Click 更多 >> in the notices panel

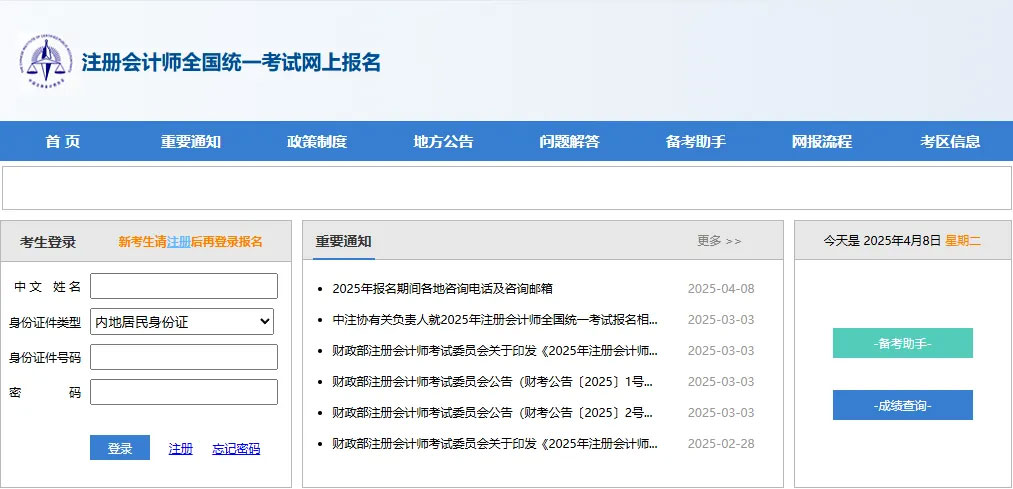[x=719, y=241]
